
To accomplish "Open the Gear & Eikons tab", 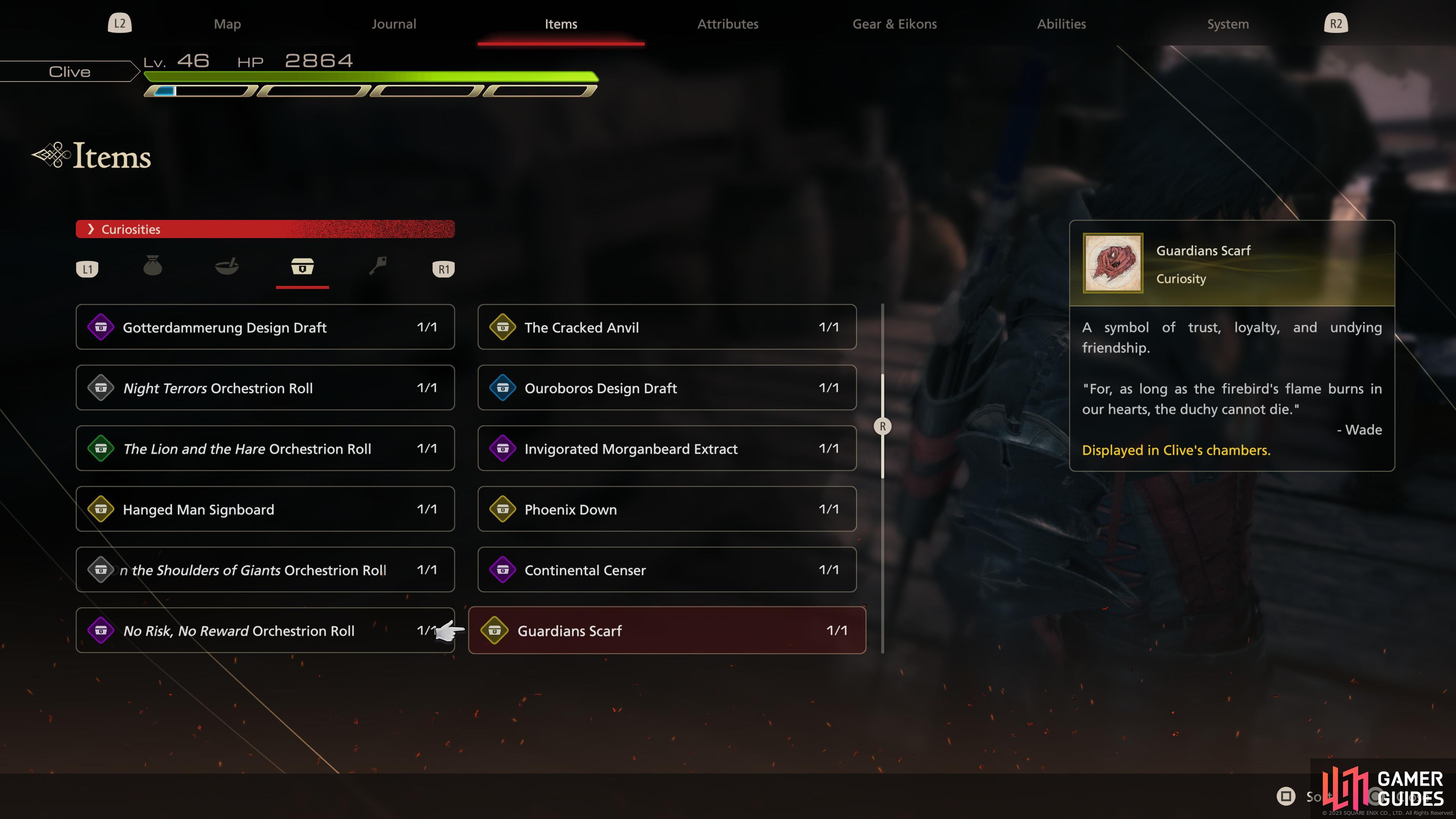I will (895, 24).
